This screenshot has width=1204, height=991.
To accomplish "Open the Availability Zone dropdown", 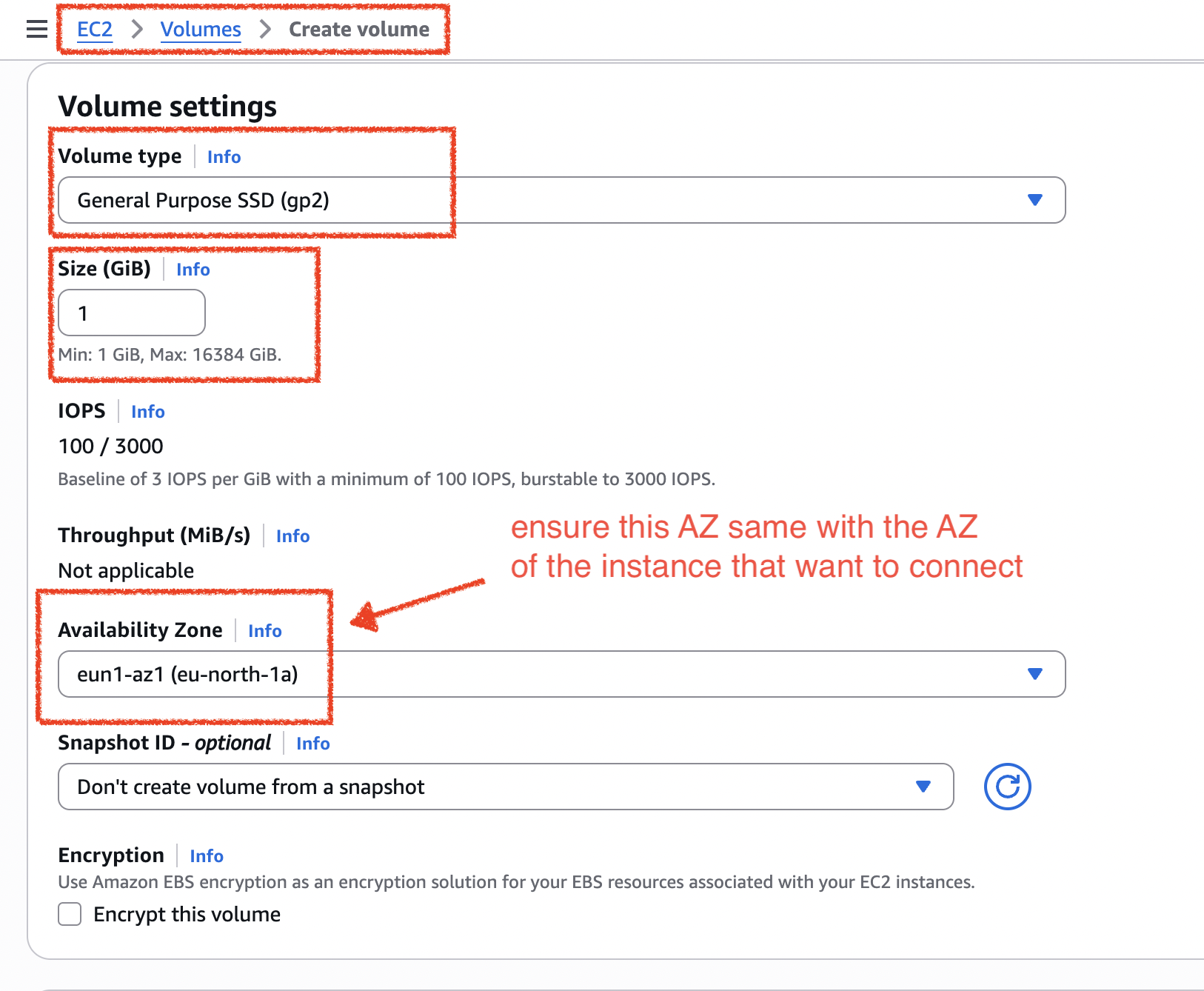I will 1035,674.
